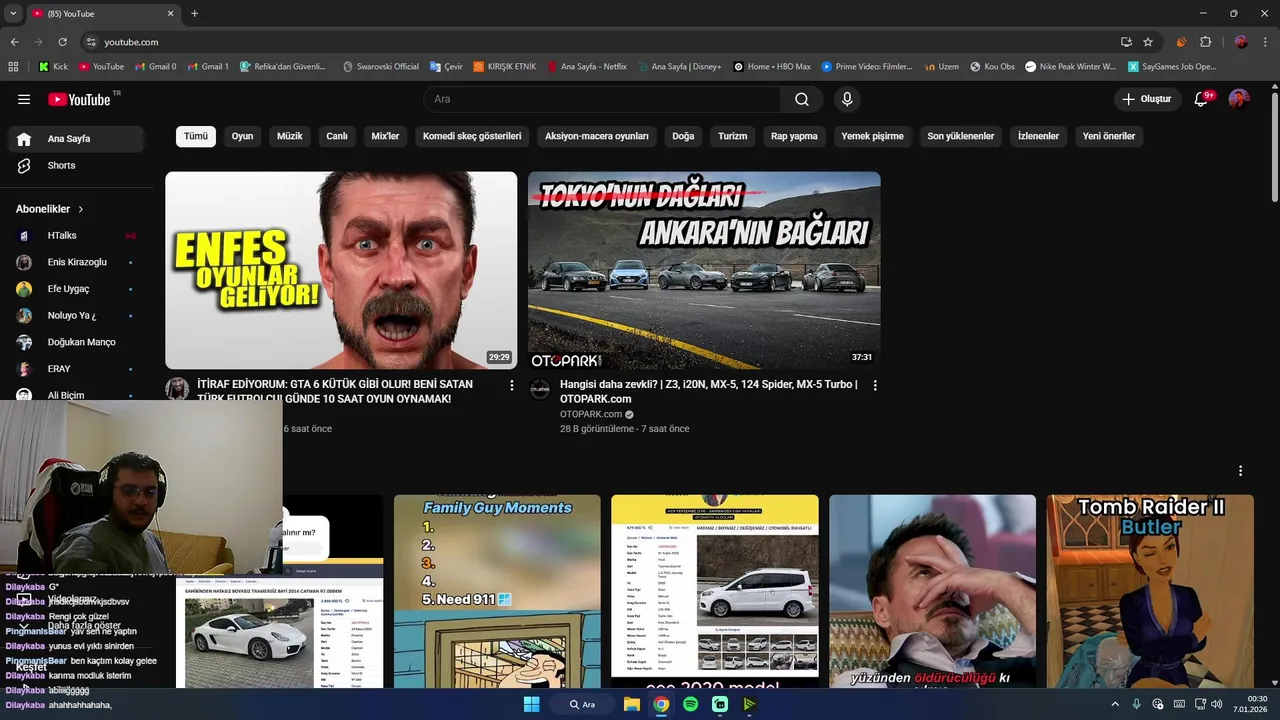
Task: Open the HTalks subscription channel
Action: (76, 236)
